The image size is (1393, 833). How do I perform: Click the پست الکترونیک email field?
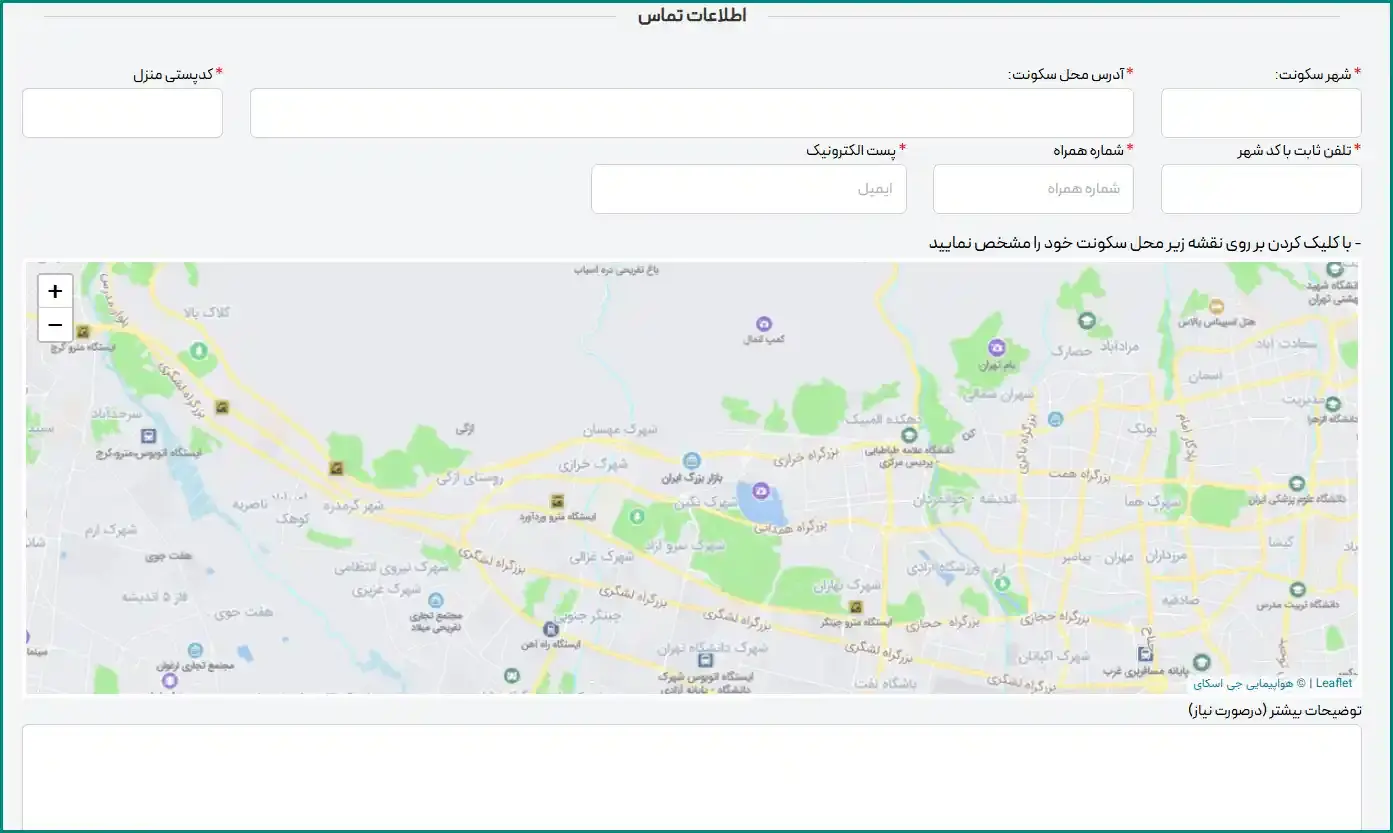pos(749,189)
